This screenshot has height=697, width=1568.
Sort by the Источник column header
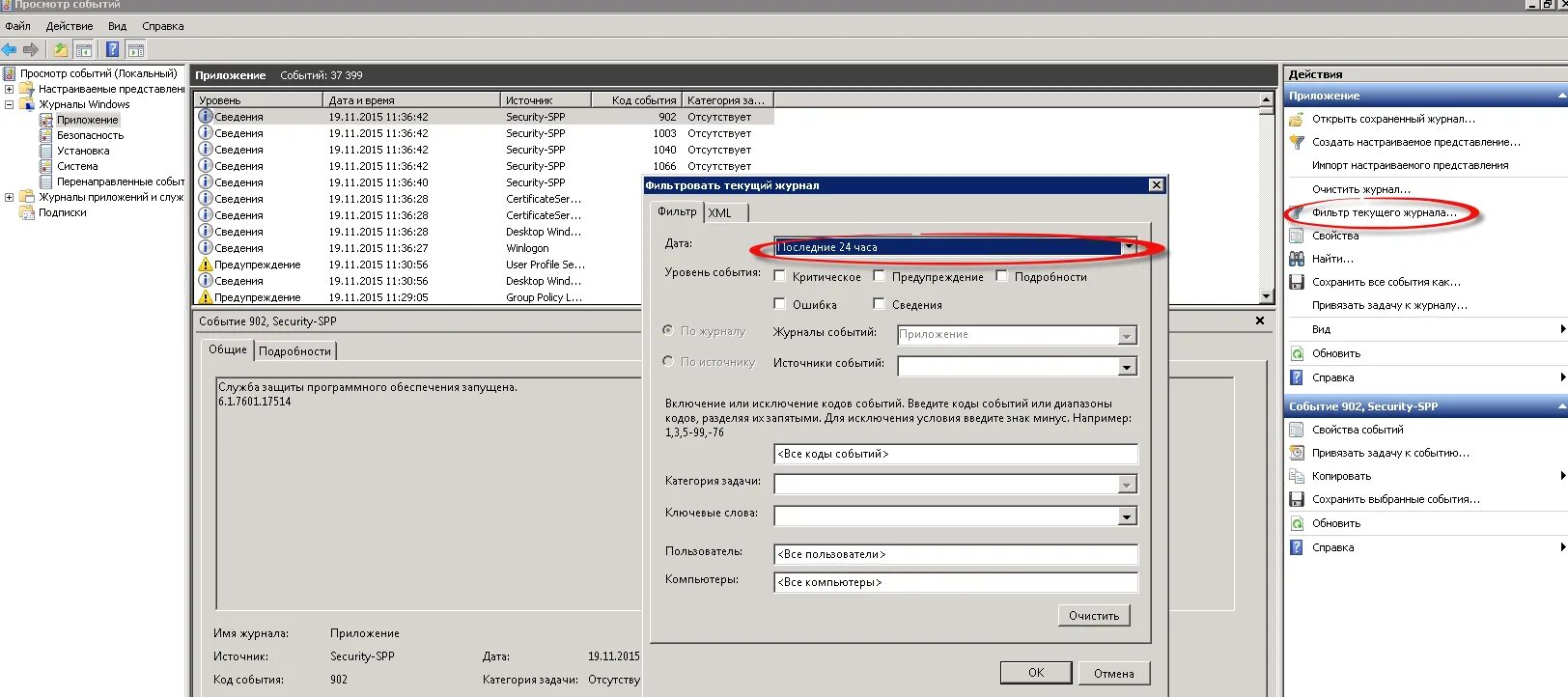545,99
